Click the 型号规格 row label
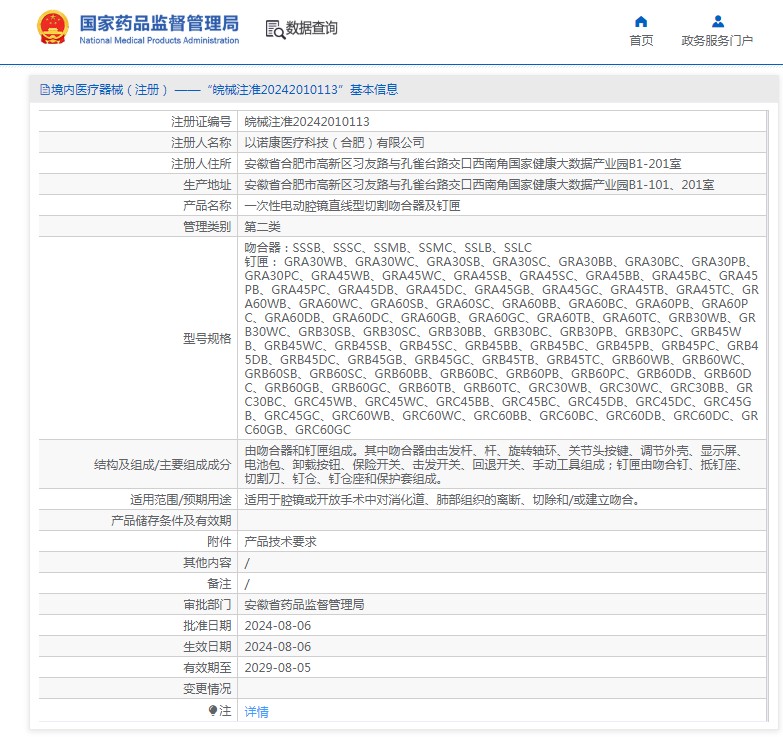 coord(207,339)
